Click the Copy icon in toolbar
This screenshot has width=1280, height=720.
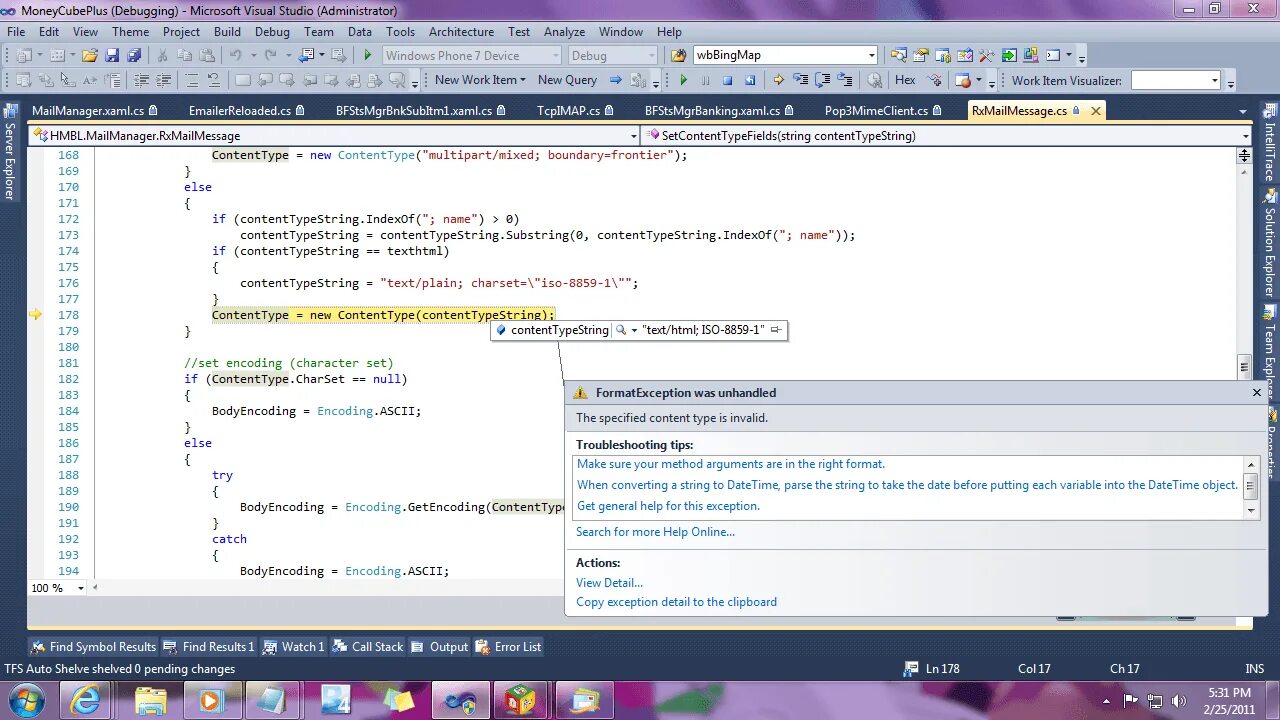[185, 55]
